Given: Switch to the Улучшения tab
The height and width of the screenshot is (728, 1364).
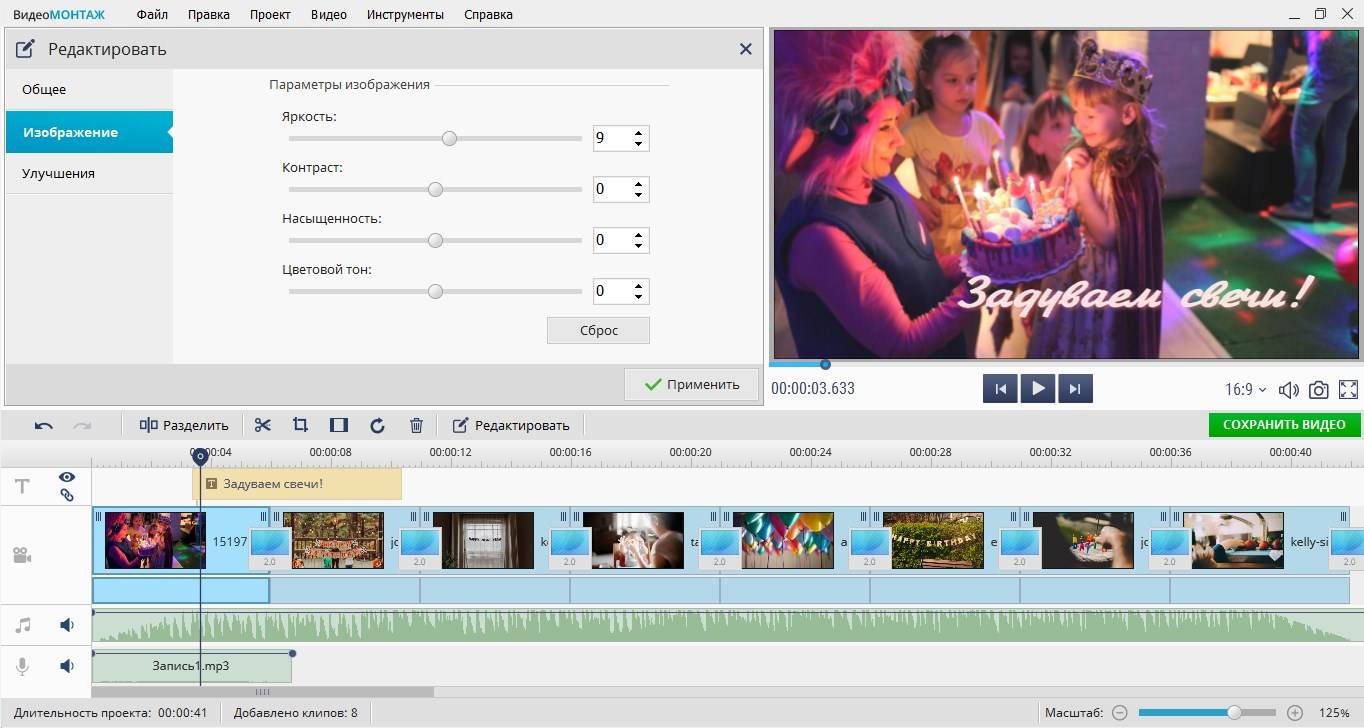Looking at the screenshot, I should point(58,173).
